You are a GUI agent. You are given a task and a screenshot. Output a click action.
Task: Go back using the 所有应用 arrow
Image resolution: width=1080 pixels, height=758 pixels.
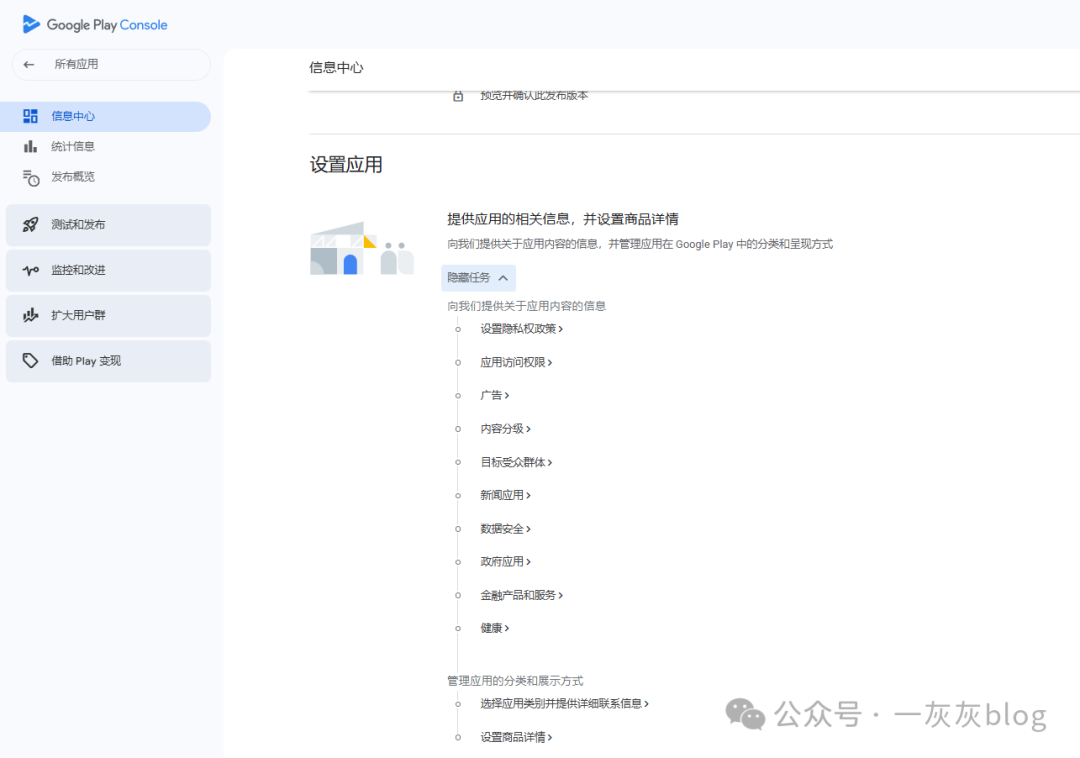29,64
